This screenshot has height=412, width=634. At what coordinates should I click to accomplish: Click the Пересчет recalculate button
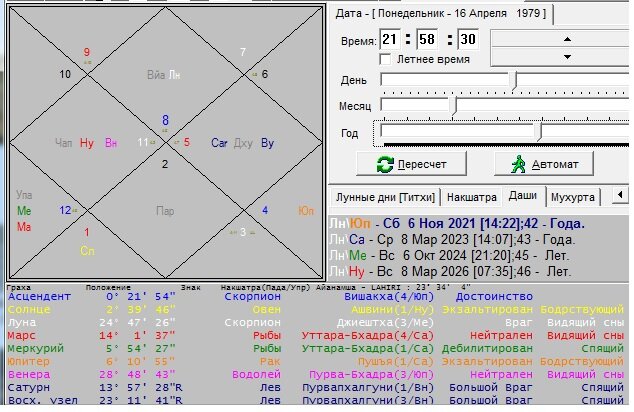(411, 164)
